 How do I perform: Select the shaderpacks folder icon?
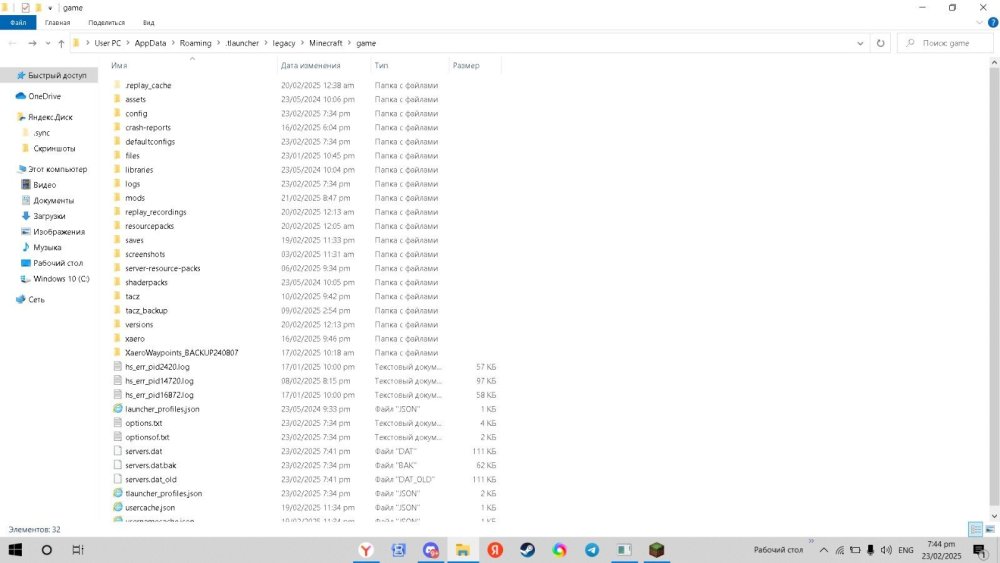[x=117, y=282]
